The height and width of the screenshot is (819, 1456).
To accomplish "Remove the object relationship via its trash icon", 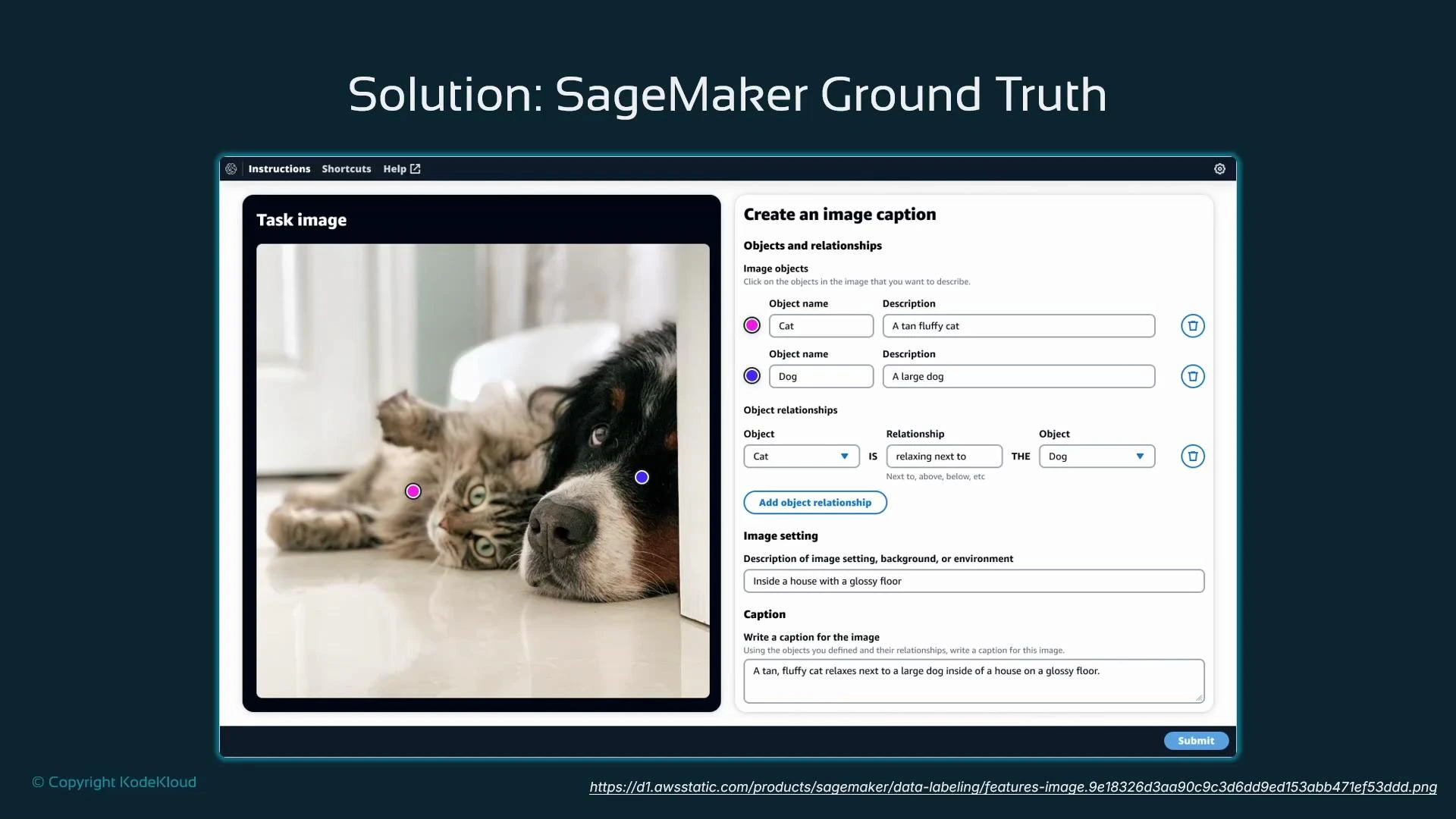I will click(1192, 456).
